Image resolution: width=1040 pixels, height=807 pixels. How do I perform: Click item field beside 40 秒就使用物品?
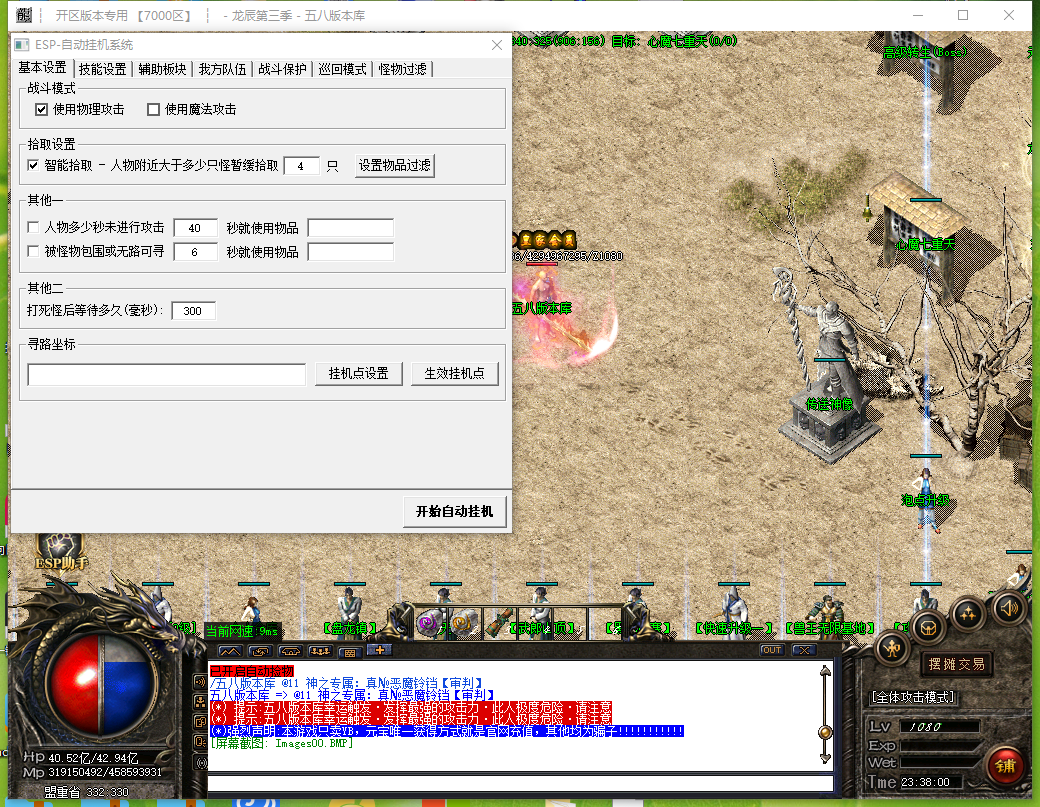351,228
